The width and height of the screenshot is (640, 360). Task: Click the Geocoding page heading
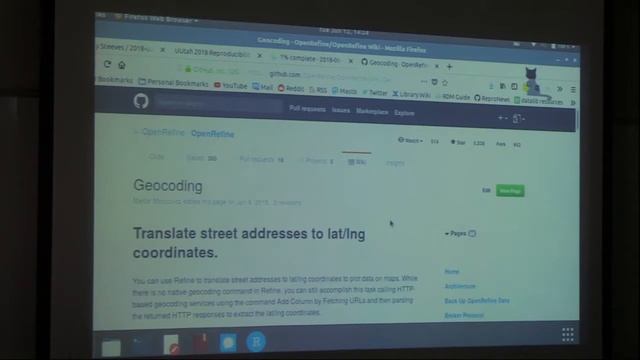tap(168, 186)
